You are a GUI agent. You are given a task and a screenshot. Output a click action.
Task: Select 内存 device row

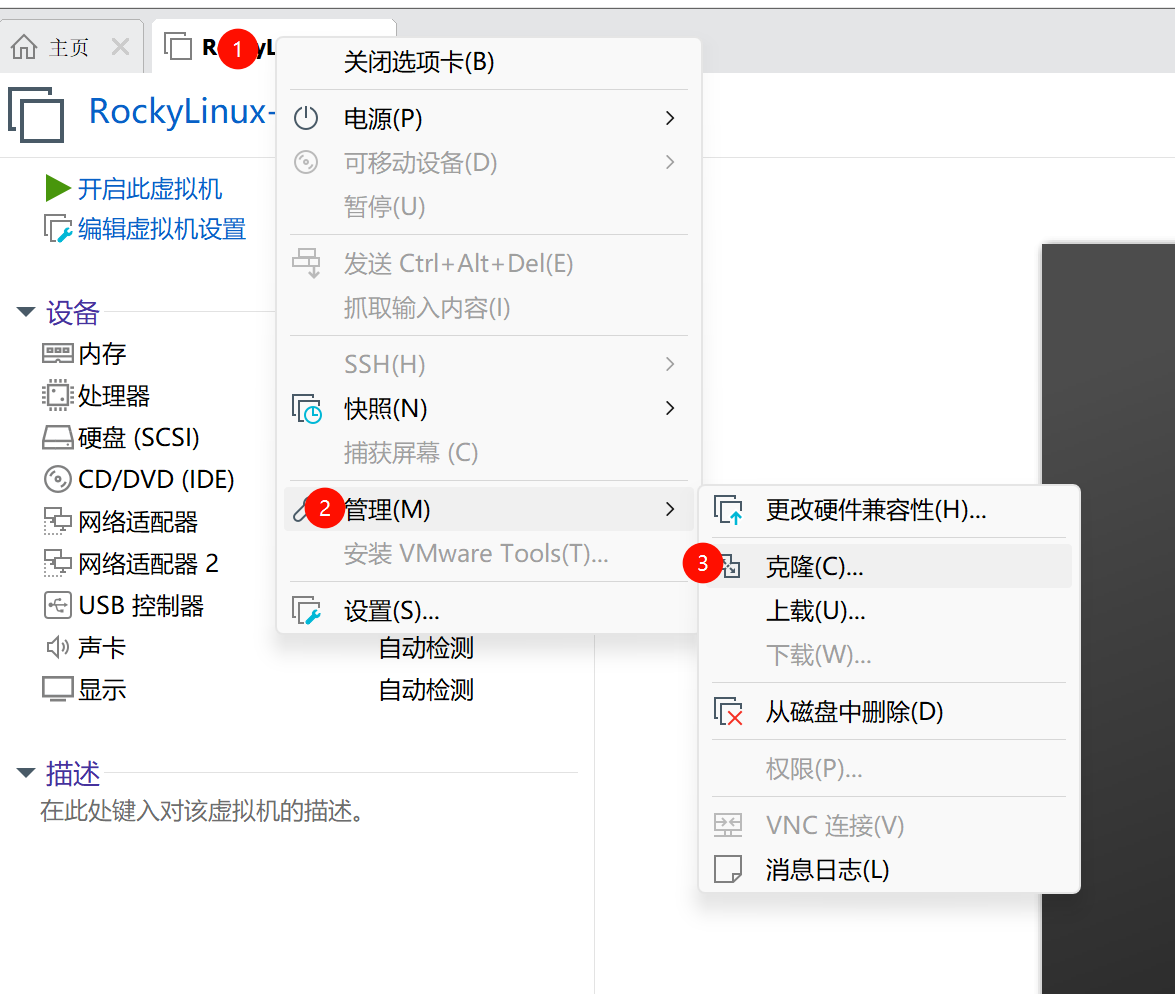(x=102, y=354)
